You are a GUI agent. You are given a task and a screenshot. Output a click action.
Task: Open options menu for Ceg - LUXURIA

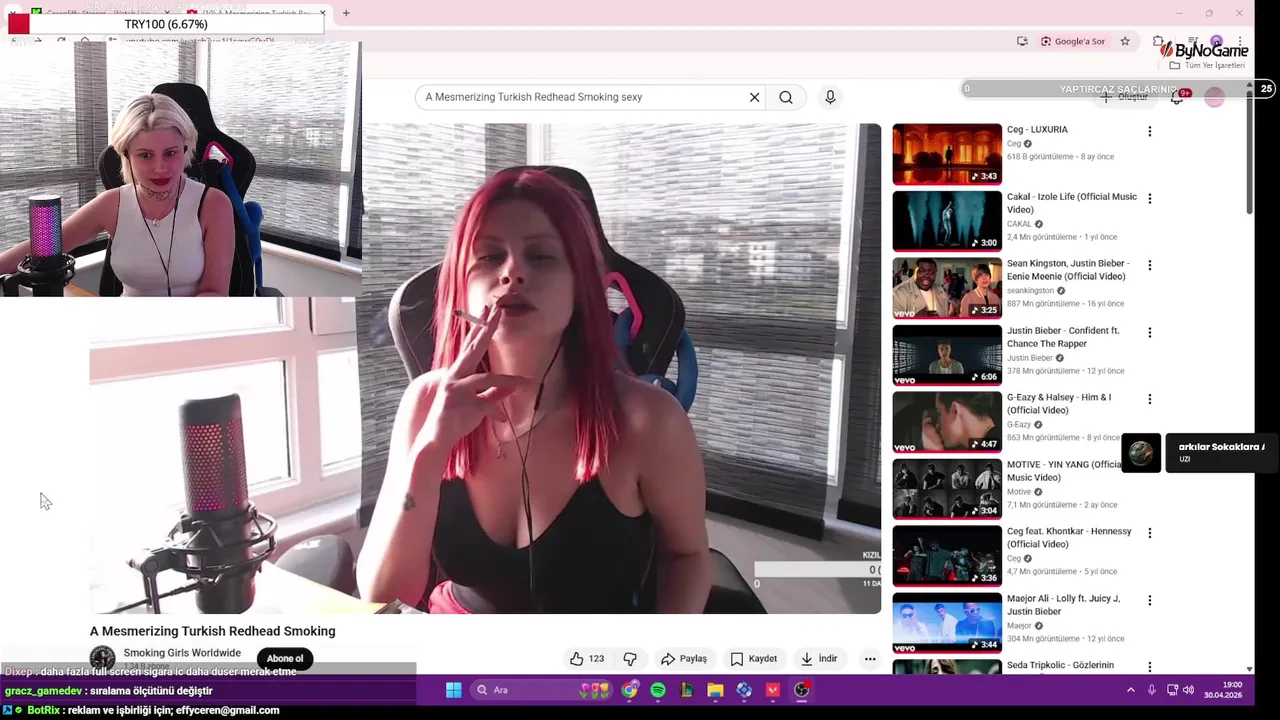[x=1149, y=131]
